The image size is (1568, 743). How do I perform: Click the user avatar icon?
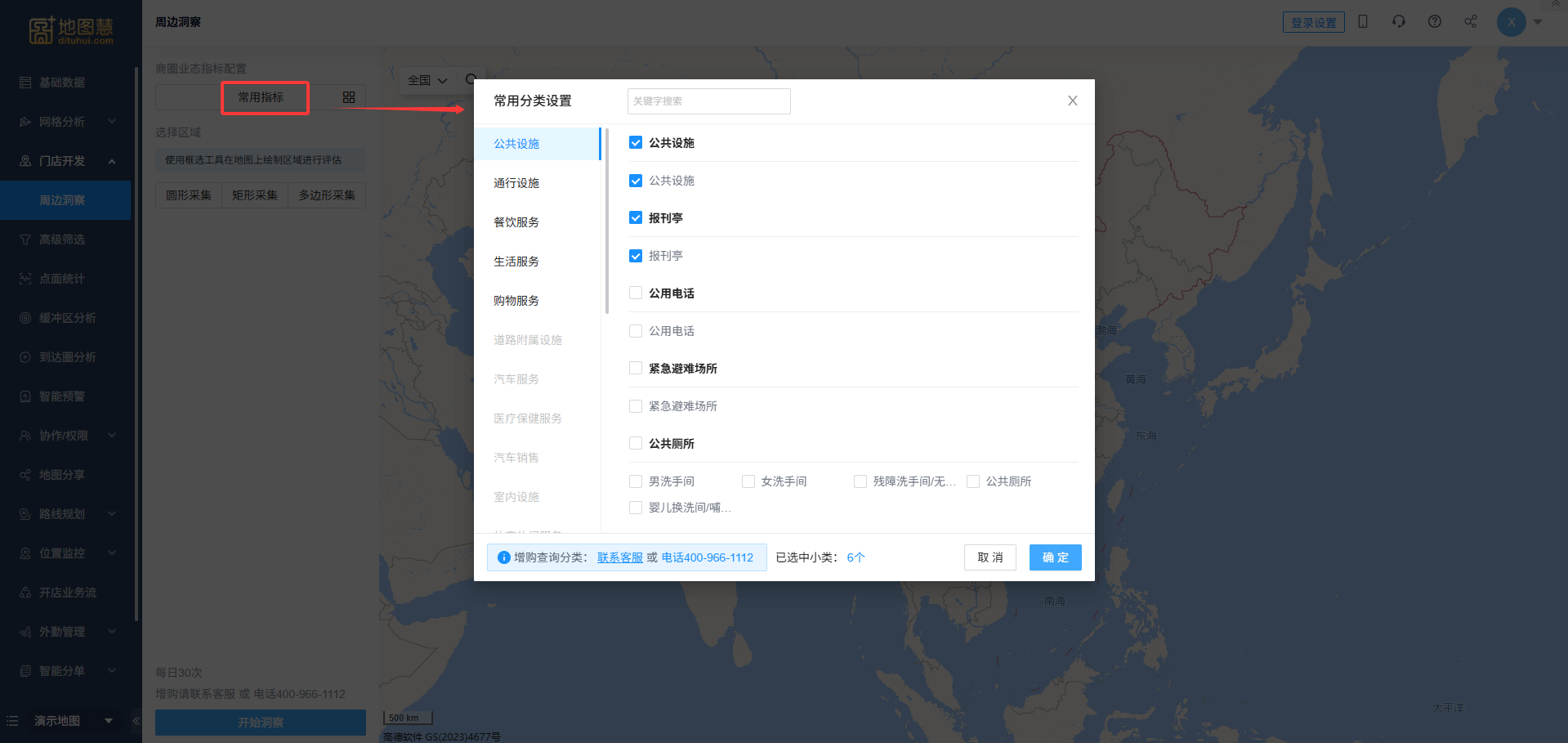[1511, 22]
